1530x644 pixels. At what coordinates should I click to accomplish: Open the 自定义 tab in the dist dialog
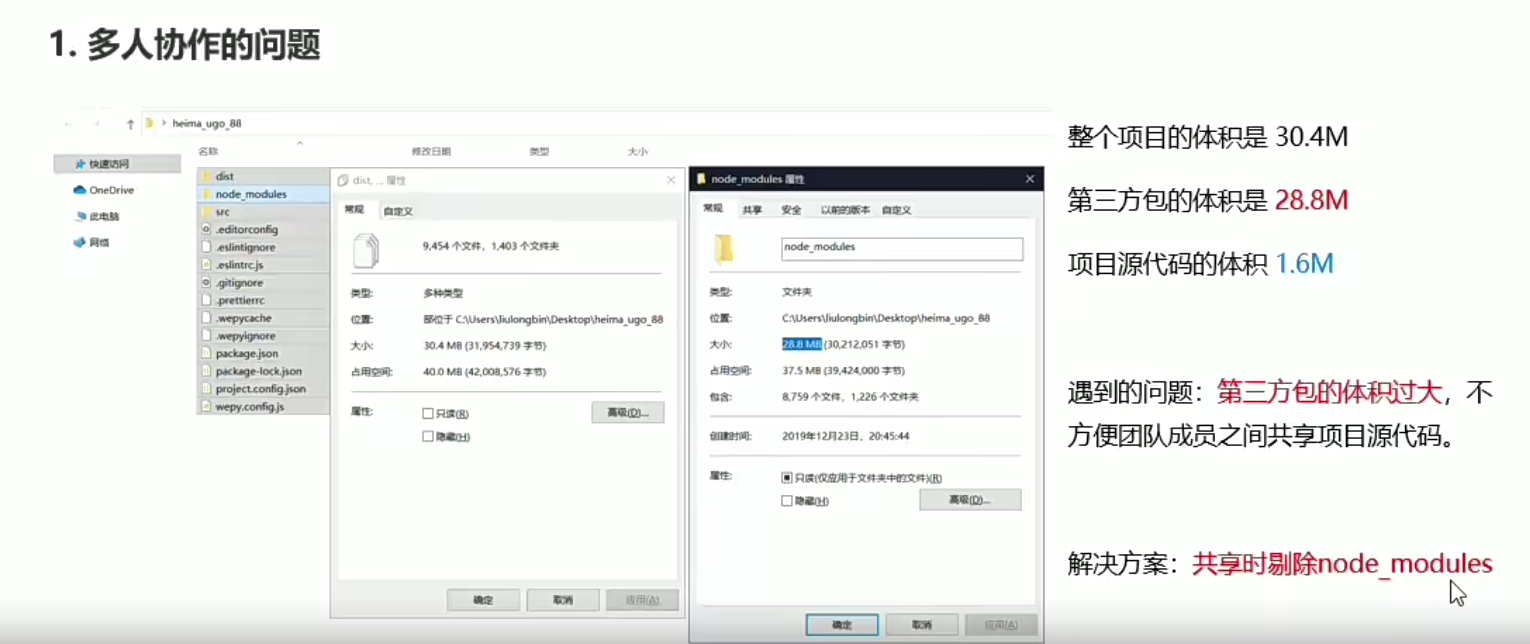click(398, 211)
